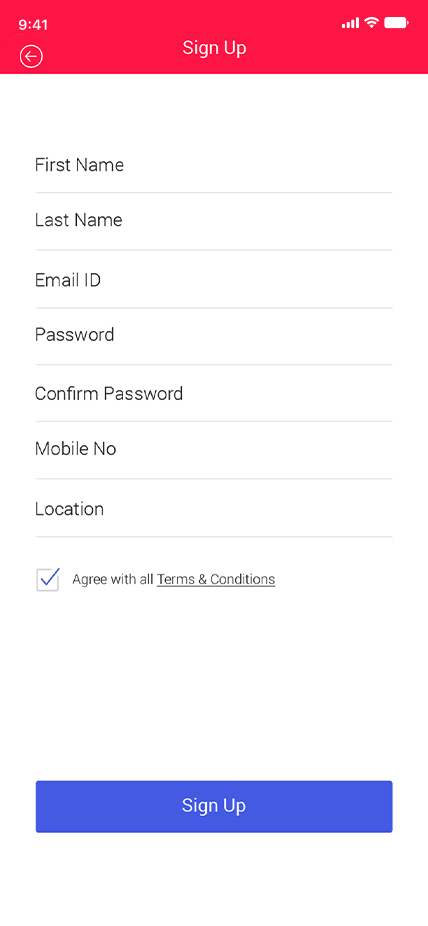Viewport: 428px width, 926px height.
Task: Tap the cellular signal strength icon
Action: coord(350,23)
